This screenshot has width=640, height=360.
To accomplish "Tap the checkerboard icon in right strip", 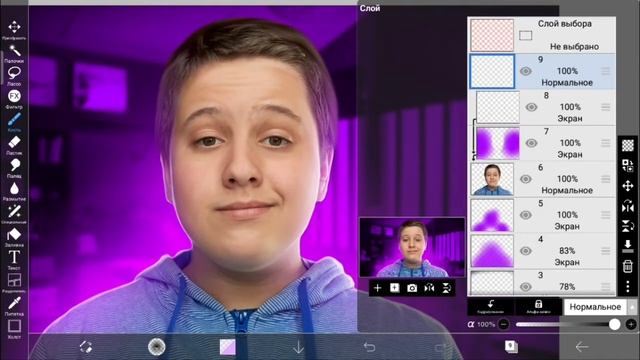I will [628, 145].
